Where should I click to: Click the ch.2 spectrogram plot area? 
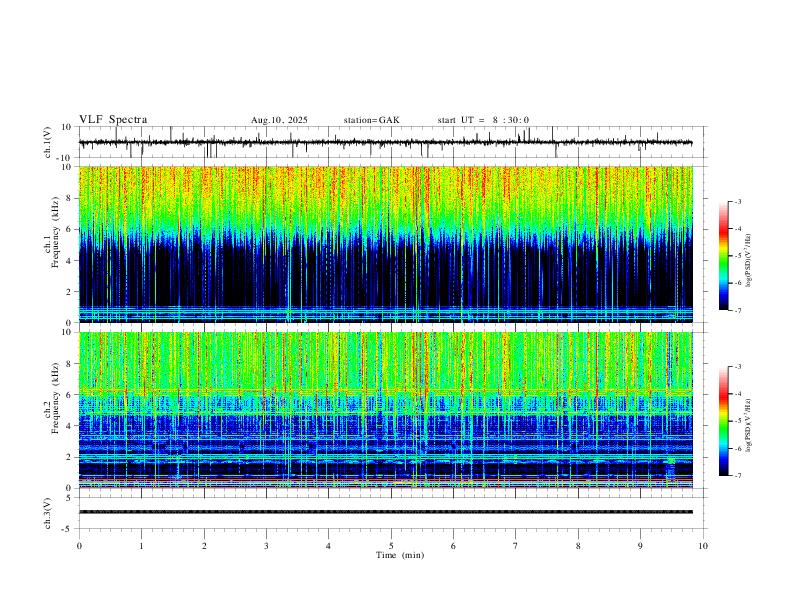point(386,410)
